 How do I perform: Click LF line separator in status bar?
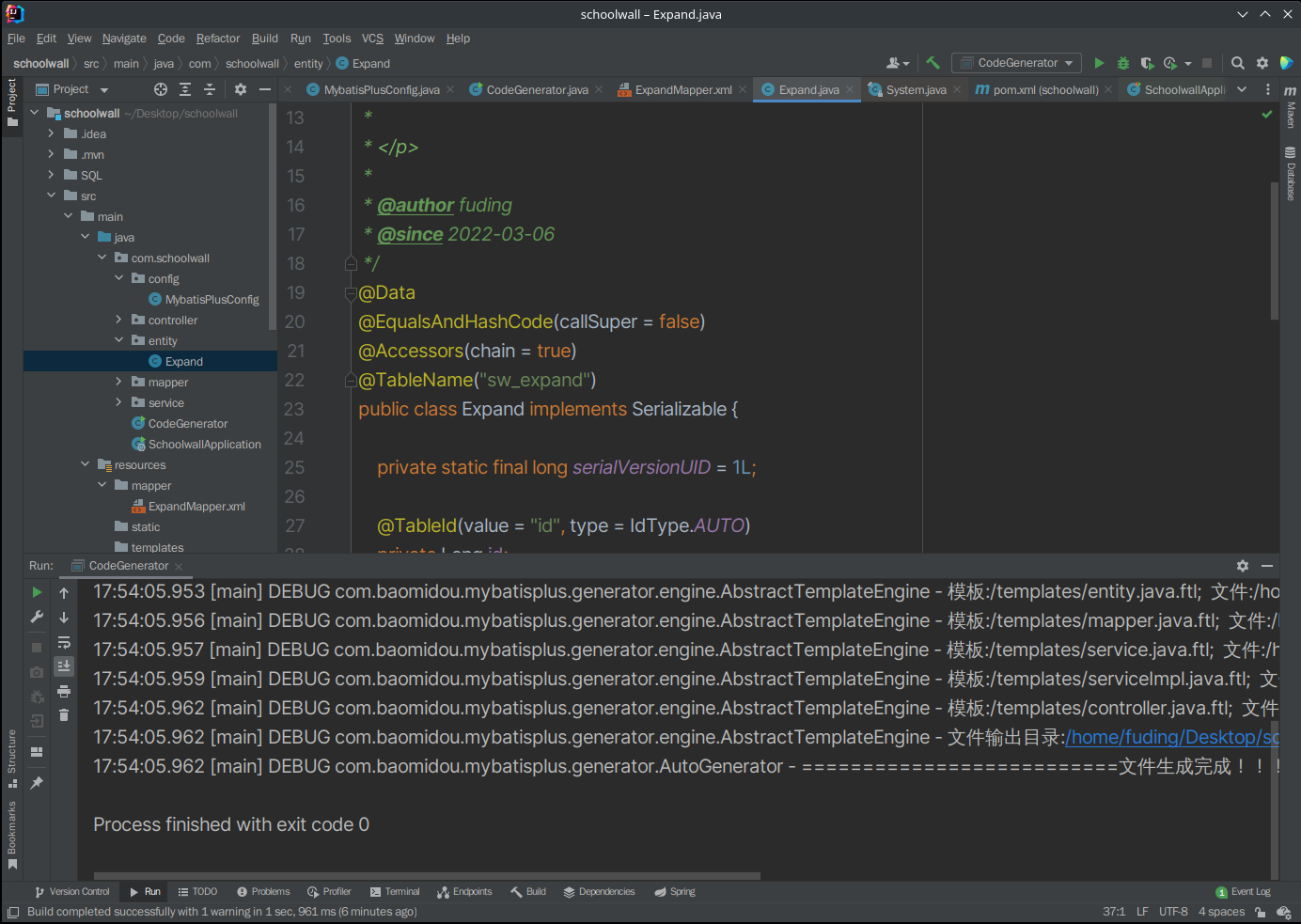1142,912
